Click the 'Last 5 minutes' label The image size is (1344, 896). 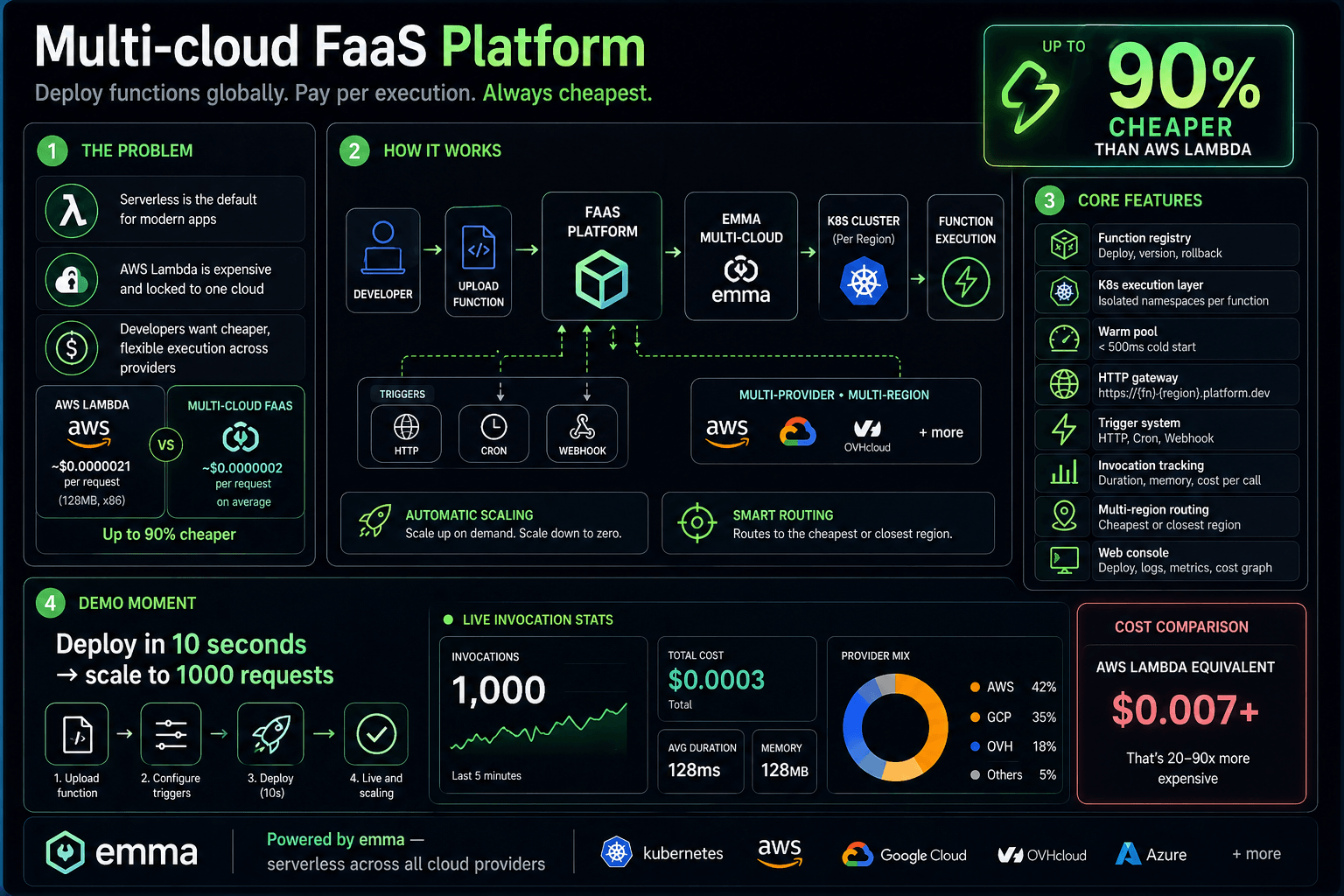pyautogui.click(x=486, y=776)
